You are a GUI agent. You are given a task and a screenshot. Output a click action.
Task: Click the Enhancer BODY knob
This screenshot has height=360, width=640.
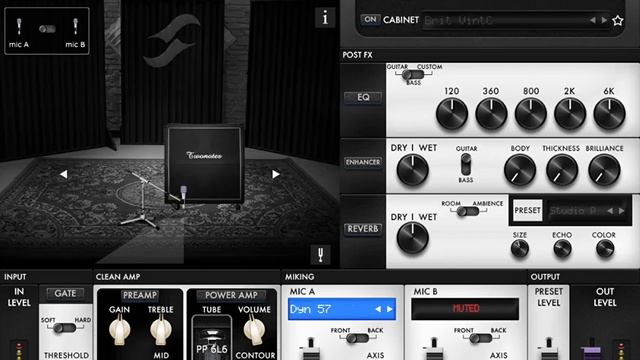[520, 170]
